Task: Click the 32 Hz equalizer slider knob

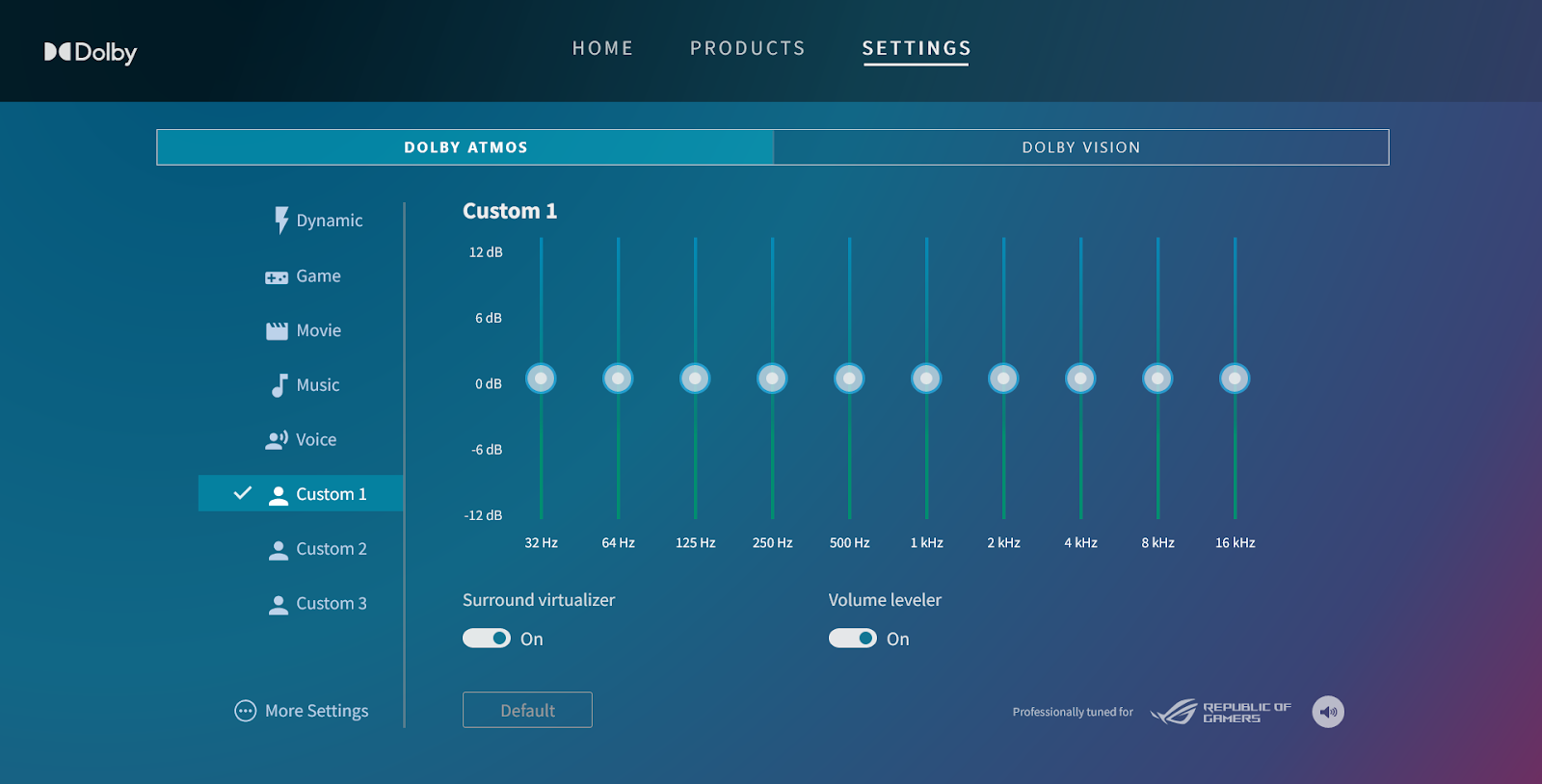Action: point(541,379)
